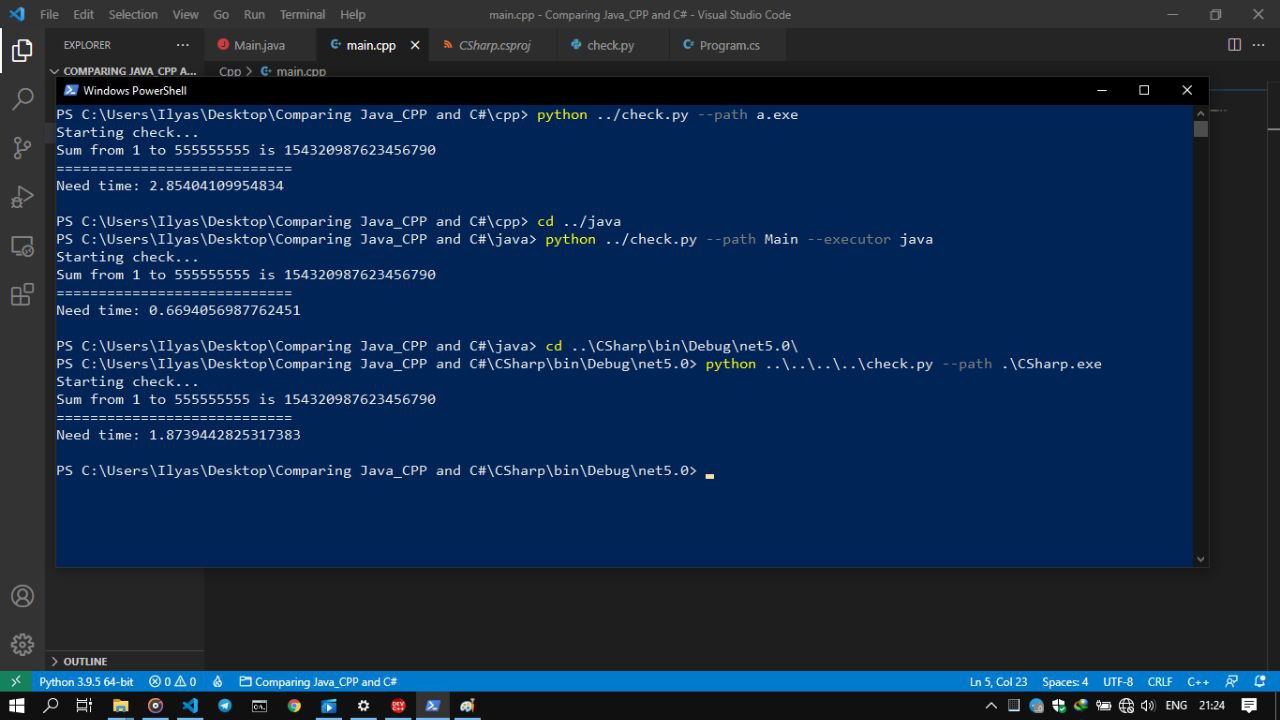Click the Cpp breadcrumb segment
Viewport: 1280px width, 720px height.
click(x=230, y=72)
